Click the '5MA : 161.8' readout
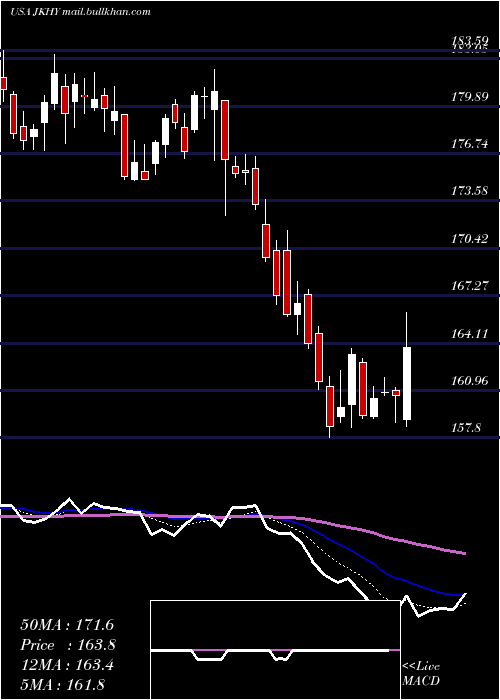 [62, 685]
